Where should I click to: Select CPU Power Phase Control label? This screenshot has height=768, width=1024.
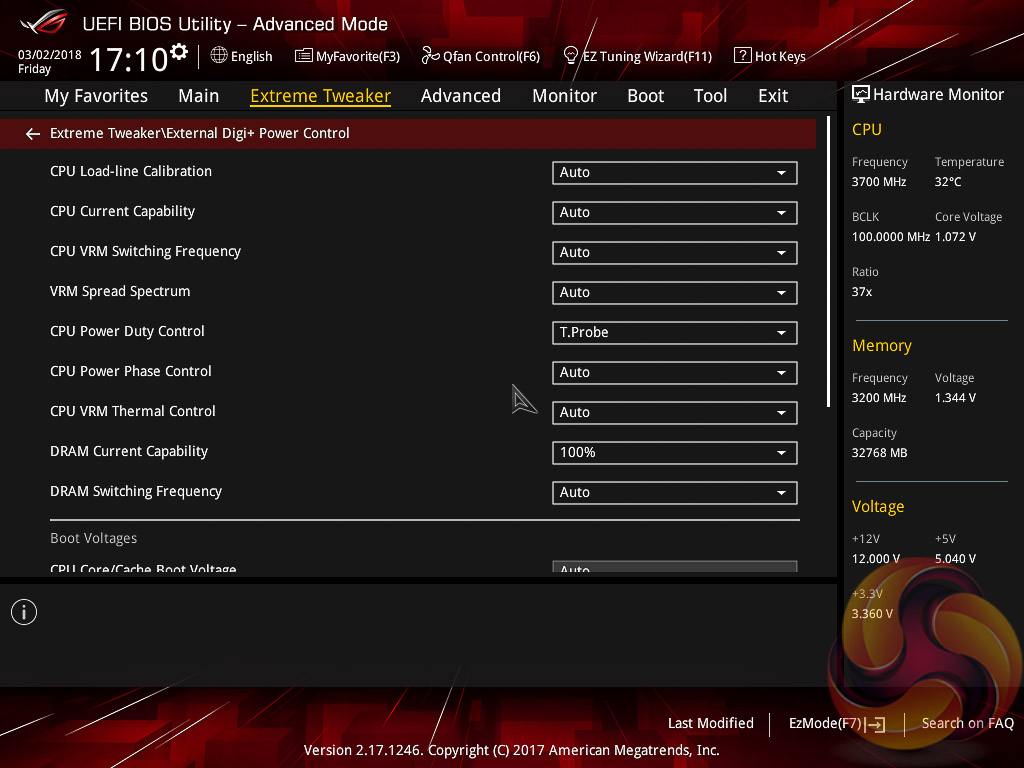(x=131, y=371)
